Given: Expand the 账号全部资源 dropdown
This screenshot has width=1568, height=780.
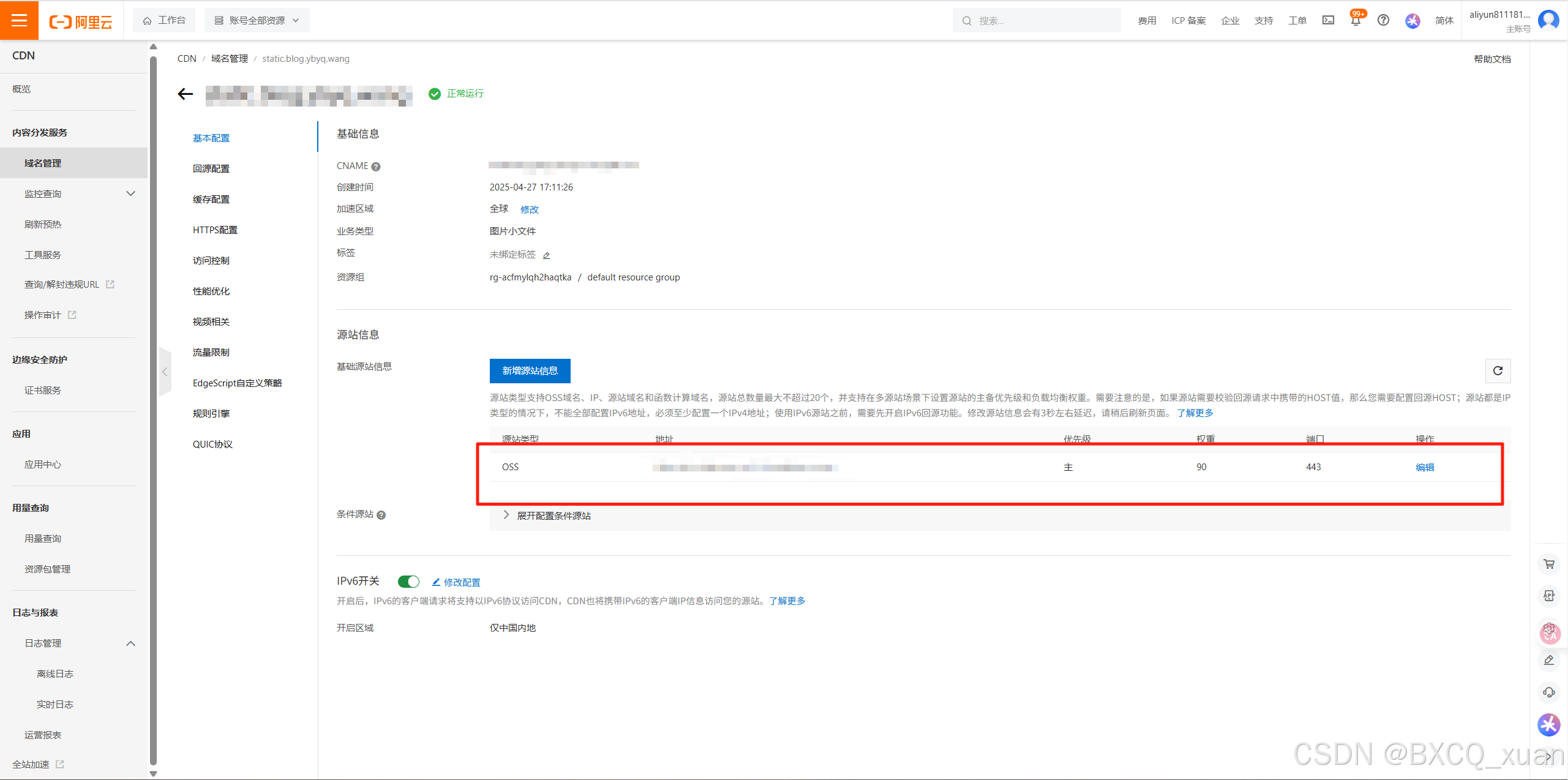Looking at the screenshot, I should (x=257, y=20).
